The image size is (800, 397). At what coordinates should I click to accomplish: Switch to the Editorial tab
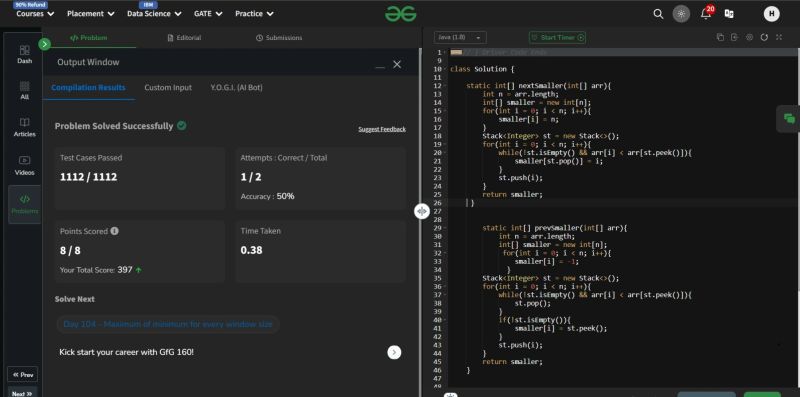(x=184, y=38)
